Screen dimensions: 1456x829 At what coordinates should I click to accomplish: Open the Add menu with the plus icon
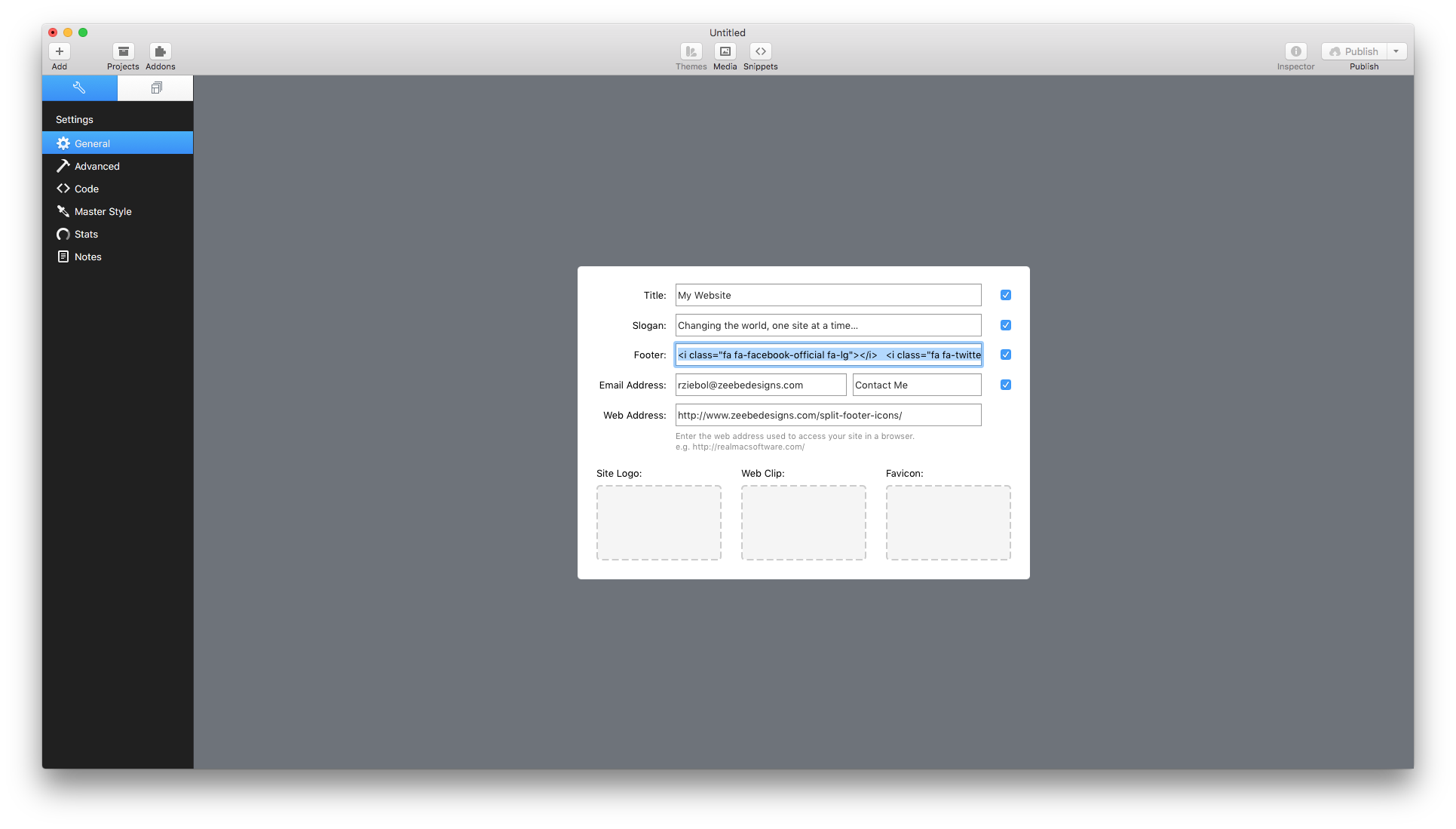59,56
